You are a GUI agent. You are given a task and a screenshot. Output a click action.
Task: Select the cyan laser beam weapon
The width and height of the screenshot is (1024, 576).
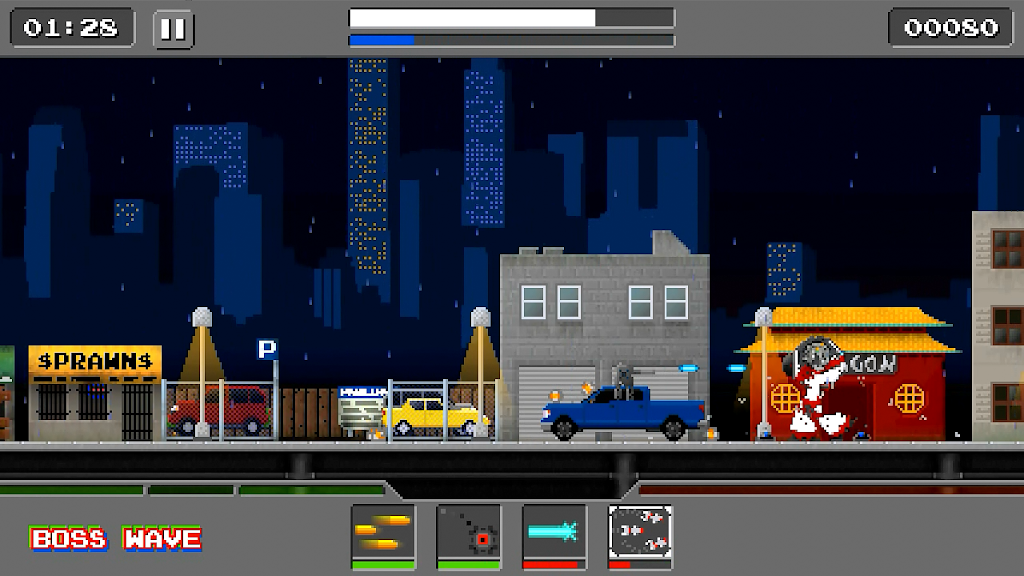pyautogui.click(x=555, y=532)
